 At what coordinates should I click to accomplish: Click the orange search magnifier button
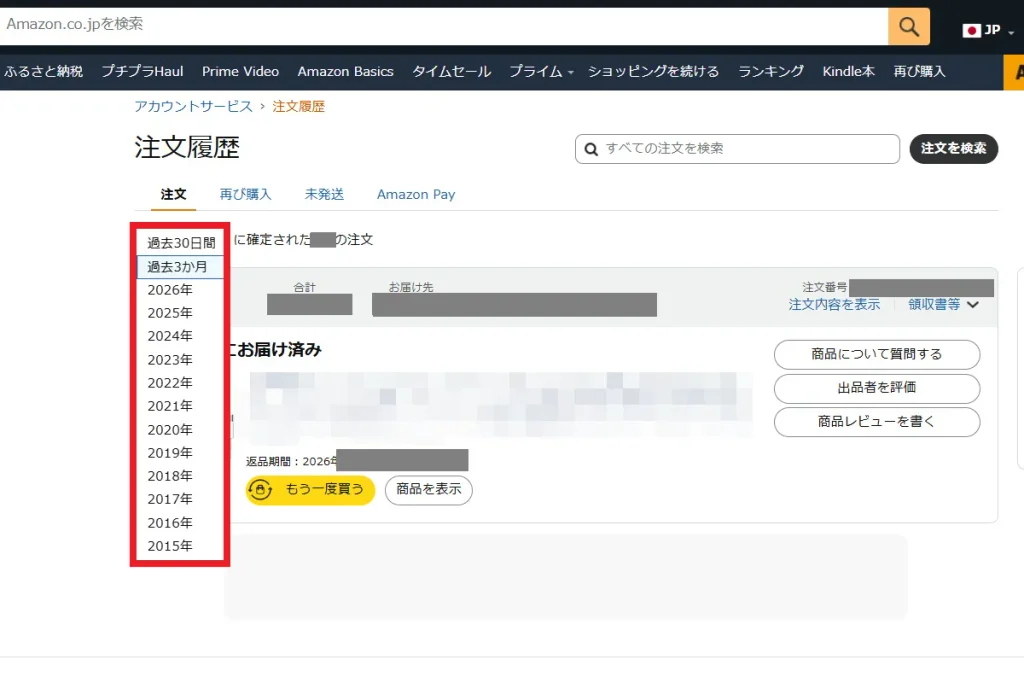pyautogui.click(x=908, y=27)
